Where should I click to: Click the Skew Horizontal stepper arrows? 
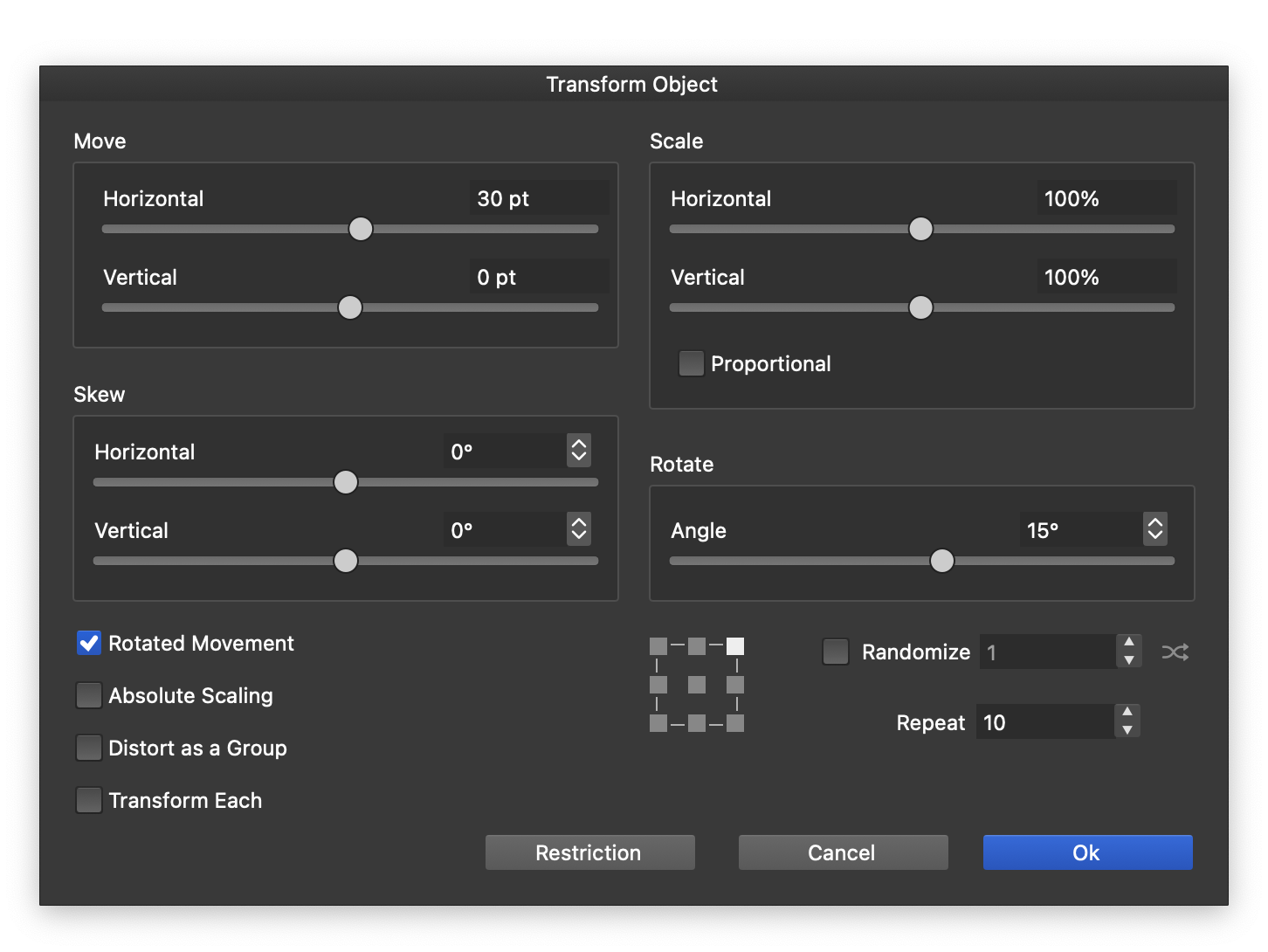tap(579, 451)
